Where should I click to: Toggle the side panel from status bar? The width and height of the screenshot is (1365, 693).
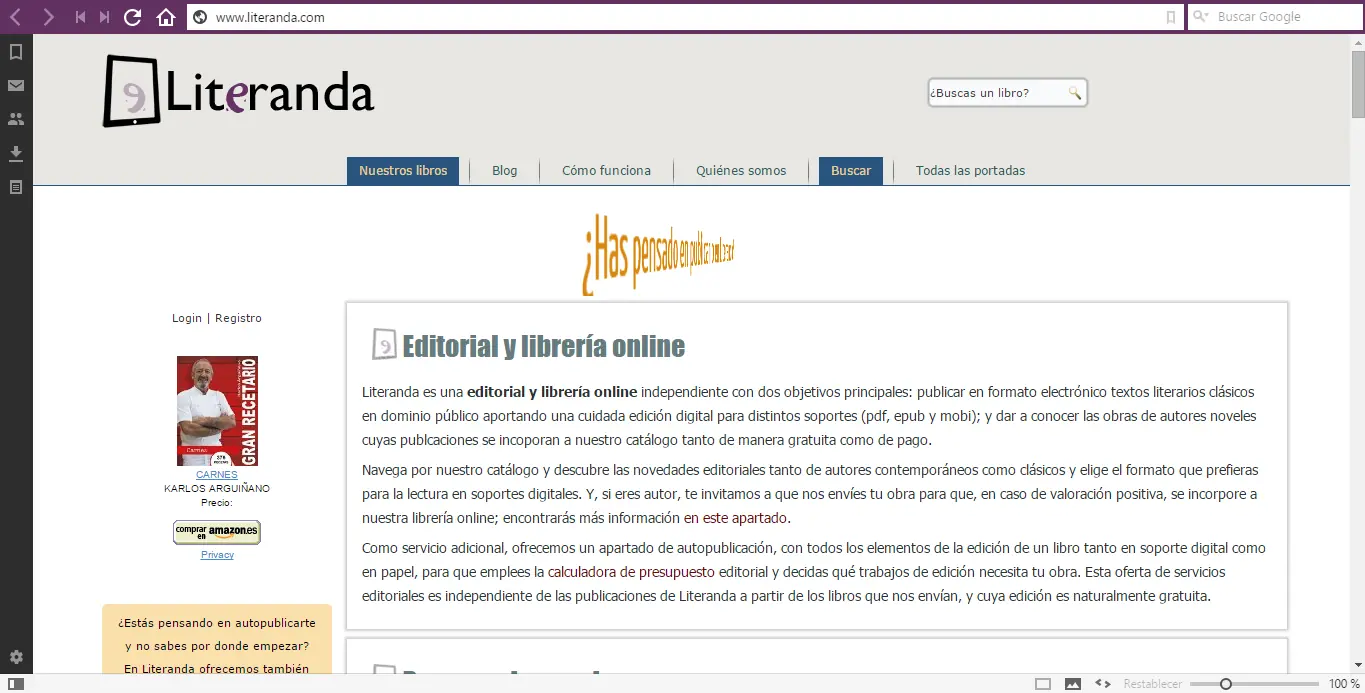(16, 684)
